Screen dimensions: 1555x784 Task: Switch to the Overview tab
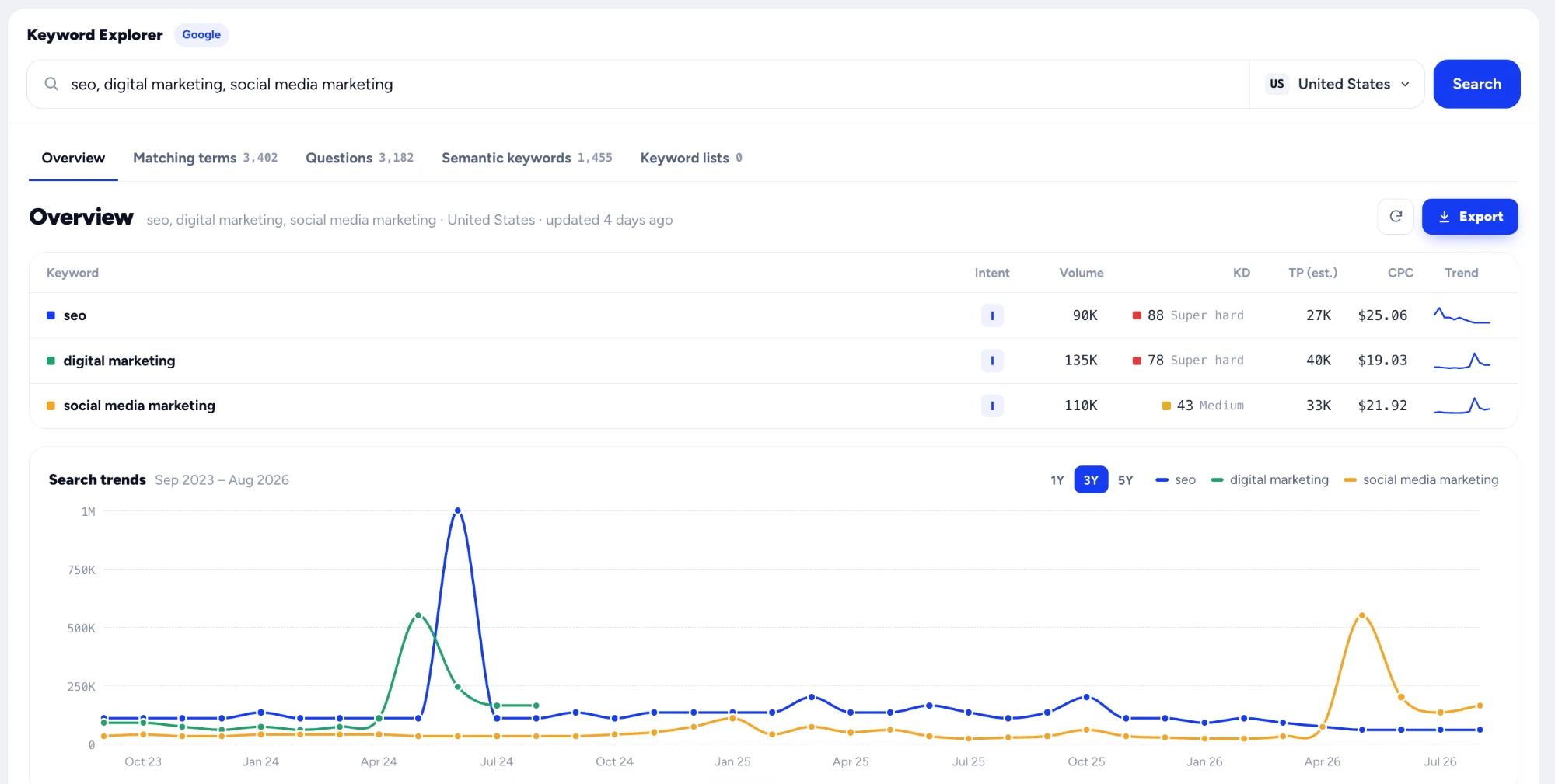[73, 158]
